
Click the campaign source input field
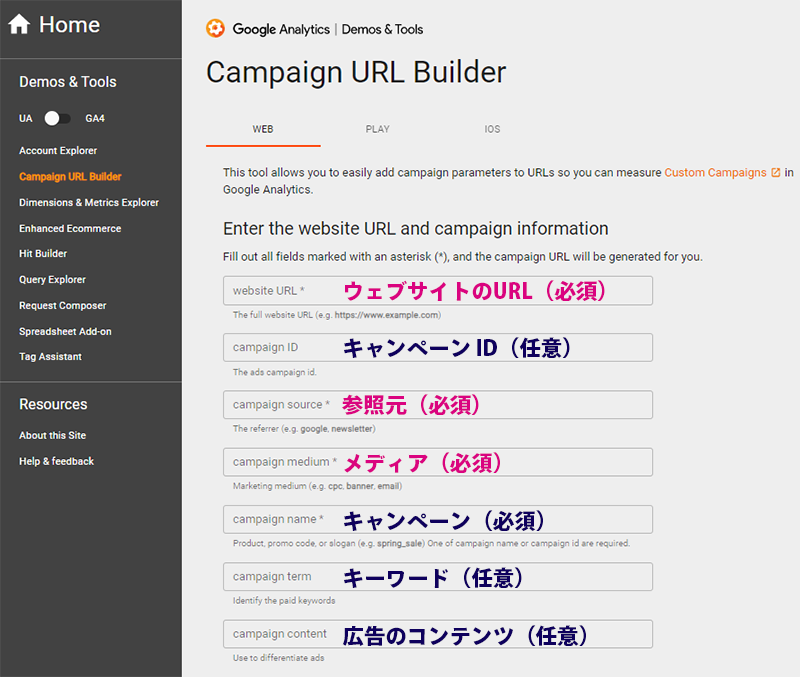click(438, 405)
